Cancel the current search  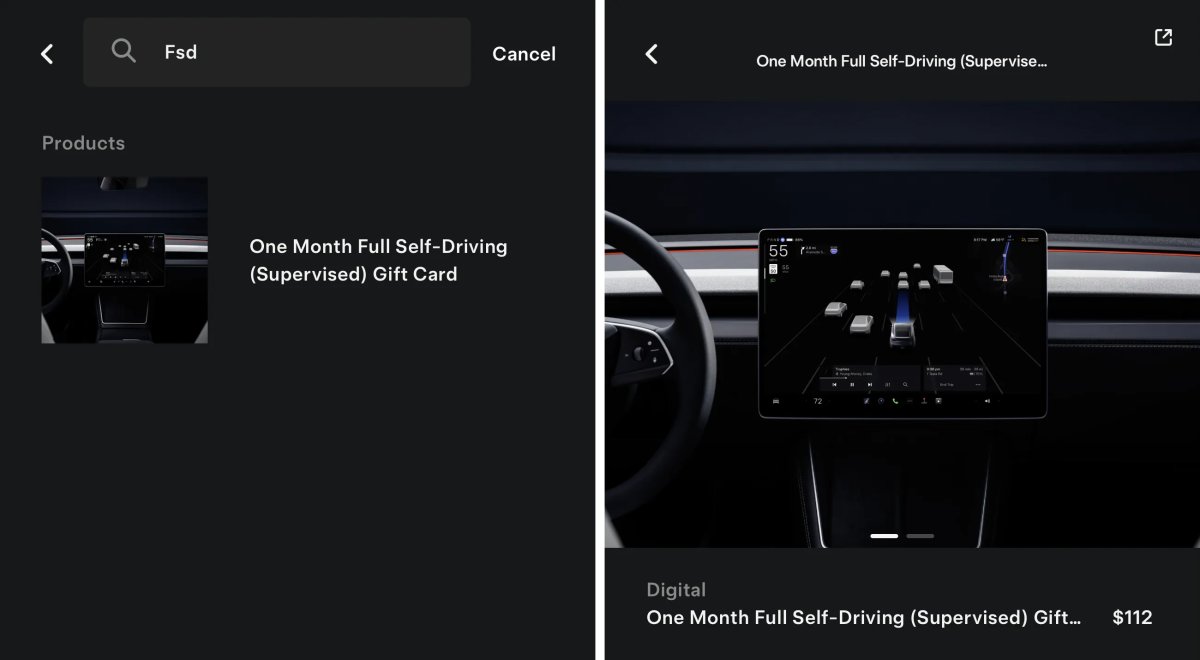pos(524,54)
